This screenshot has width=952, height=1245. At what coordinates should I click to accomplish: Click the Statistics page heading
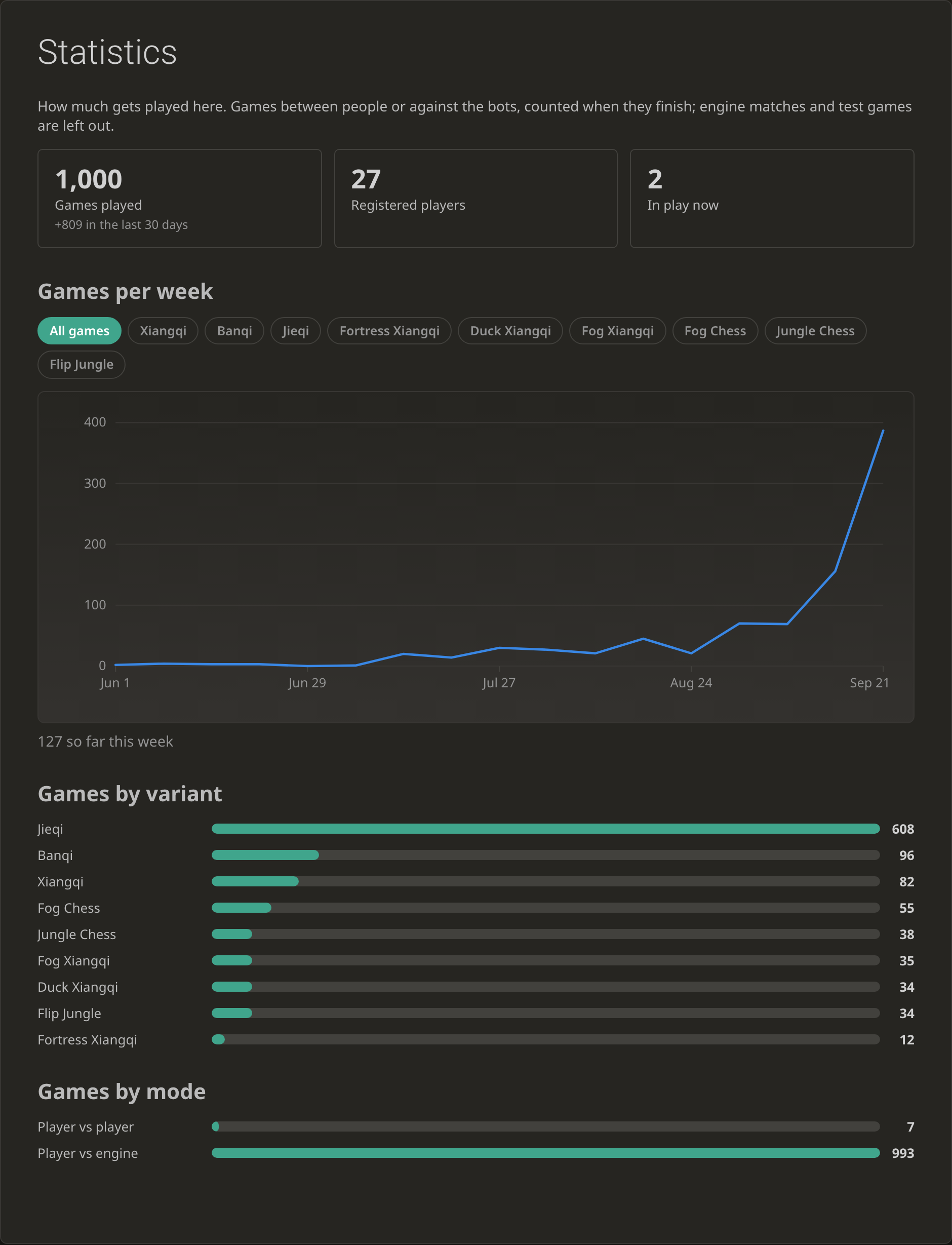click(107, 52)
